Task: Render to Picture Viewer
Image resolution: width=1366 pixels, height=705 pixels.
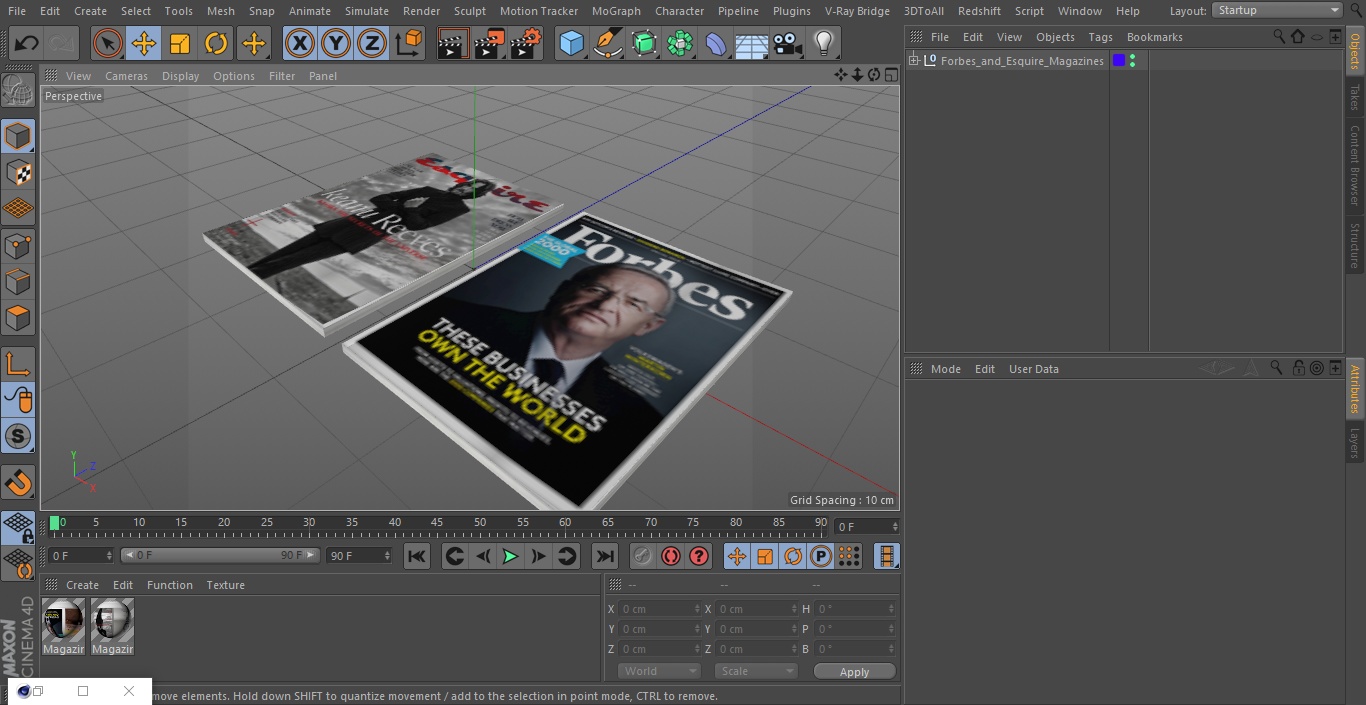Action: click(x=489, y=44)
